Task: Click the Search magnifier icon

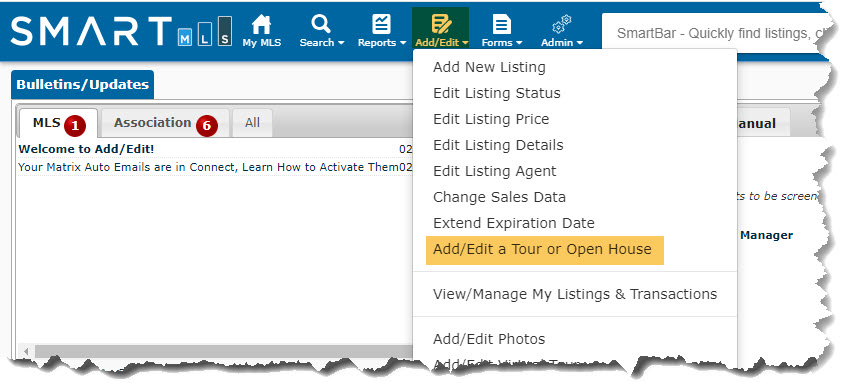Action: point(321,24)
